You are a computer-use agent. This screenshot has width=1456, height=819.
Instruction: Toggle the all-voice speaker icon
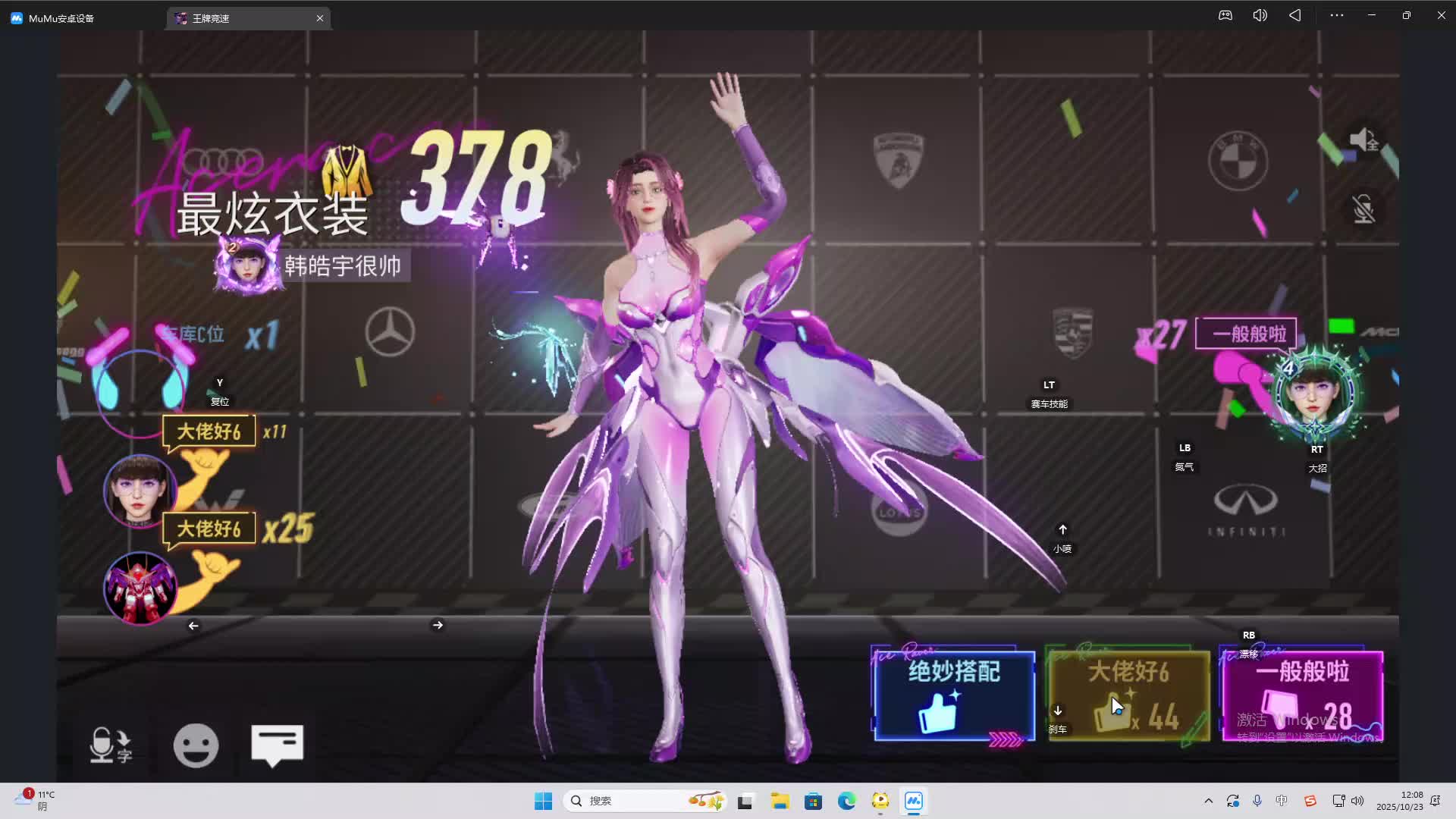[x=1363, y=140]
